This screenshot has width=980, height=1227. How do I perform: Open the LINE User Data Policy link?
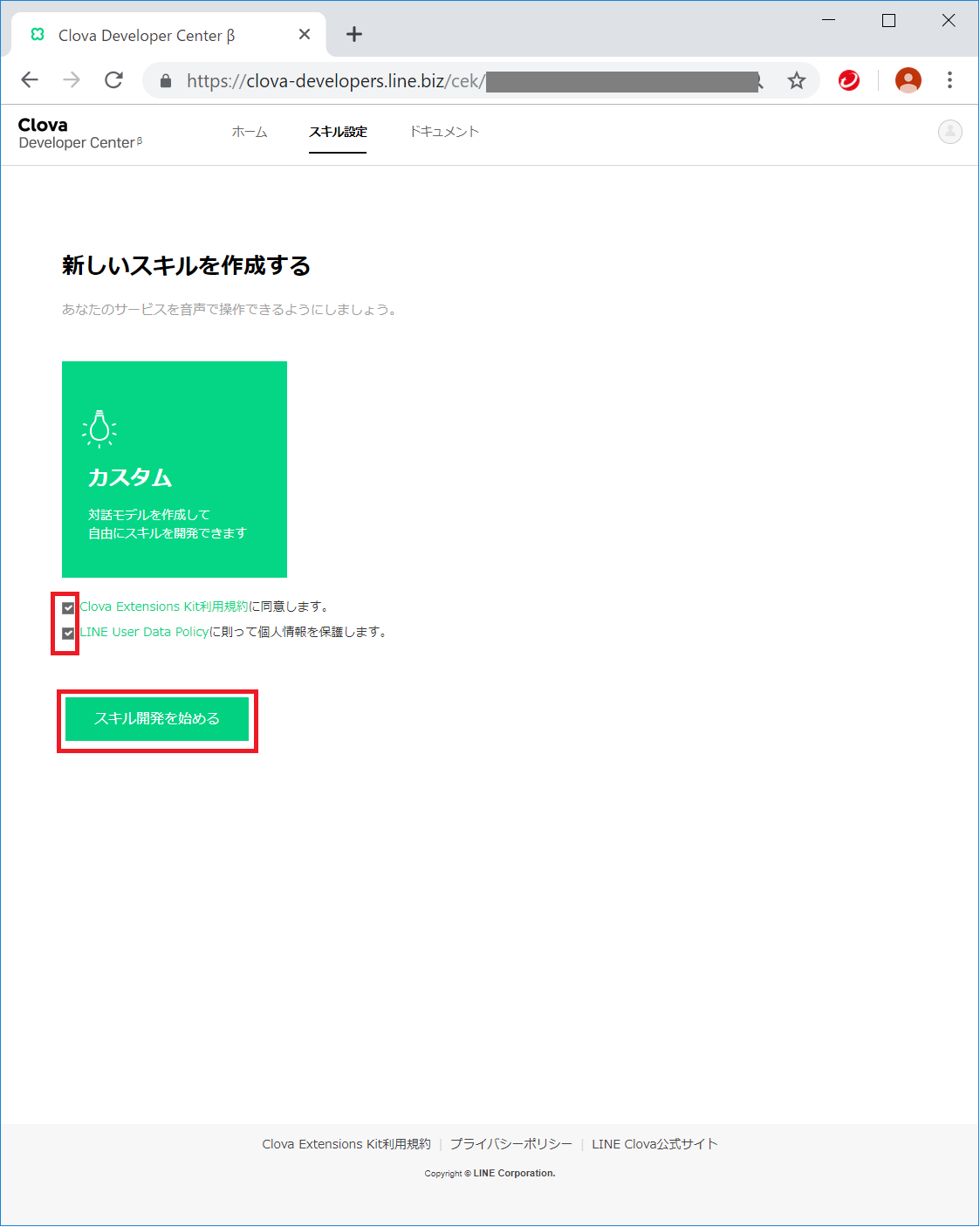(x=145, y=632)
